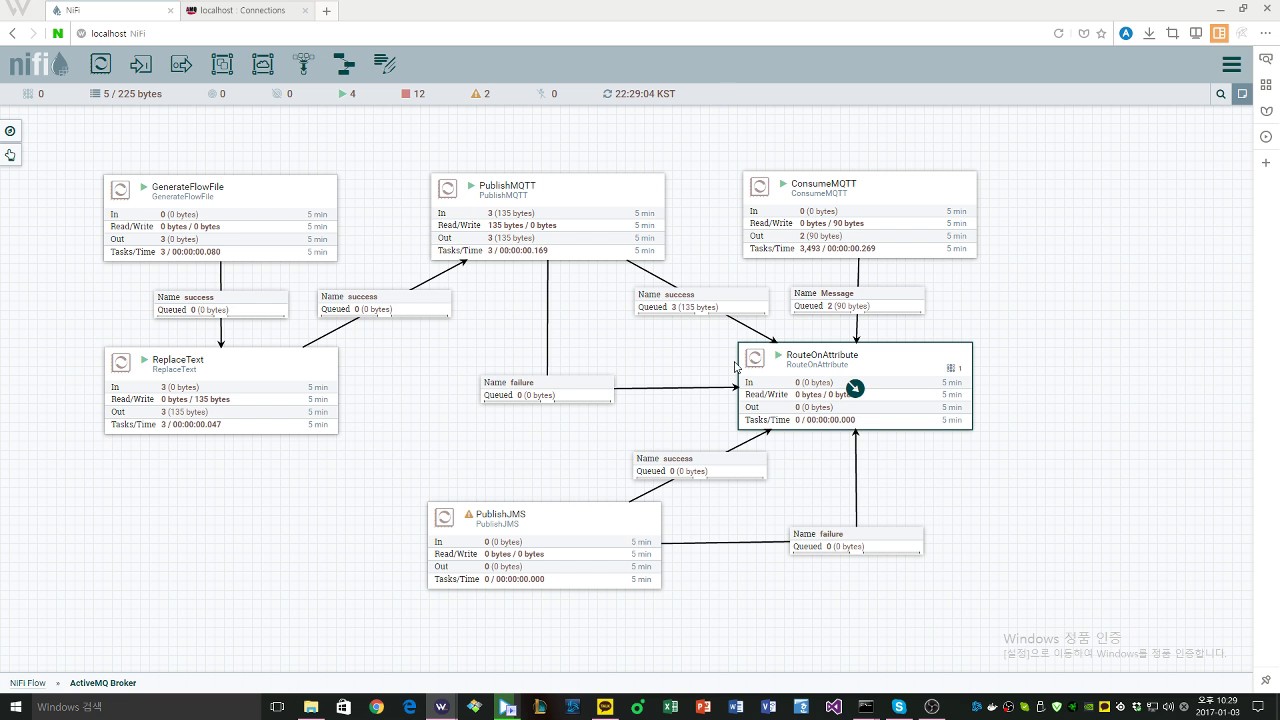The height and width of the screenshot is (720, 1280).
Task: Select the Label toolbar icon
Action: tap(385, 65)
